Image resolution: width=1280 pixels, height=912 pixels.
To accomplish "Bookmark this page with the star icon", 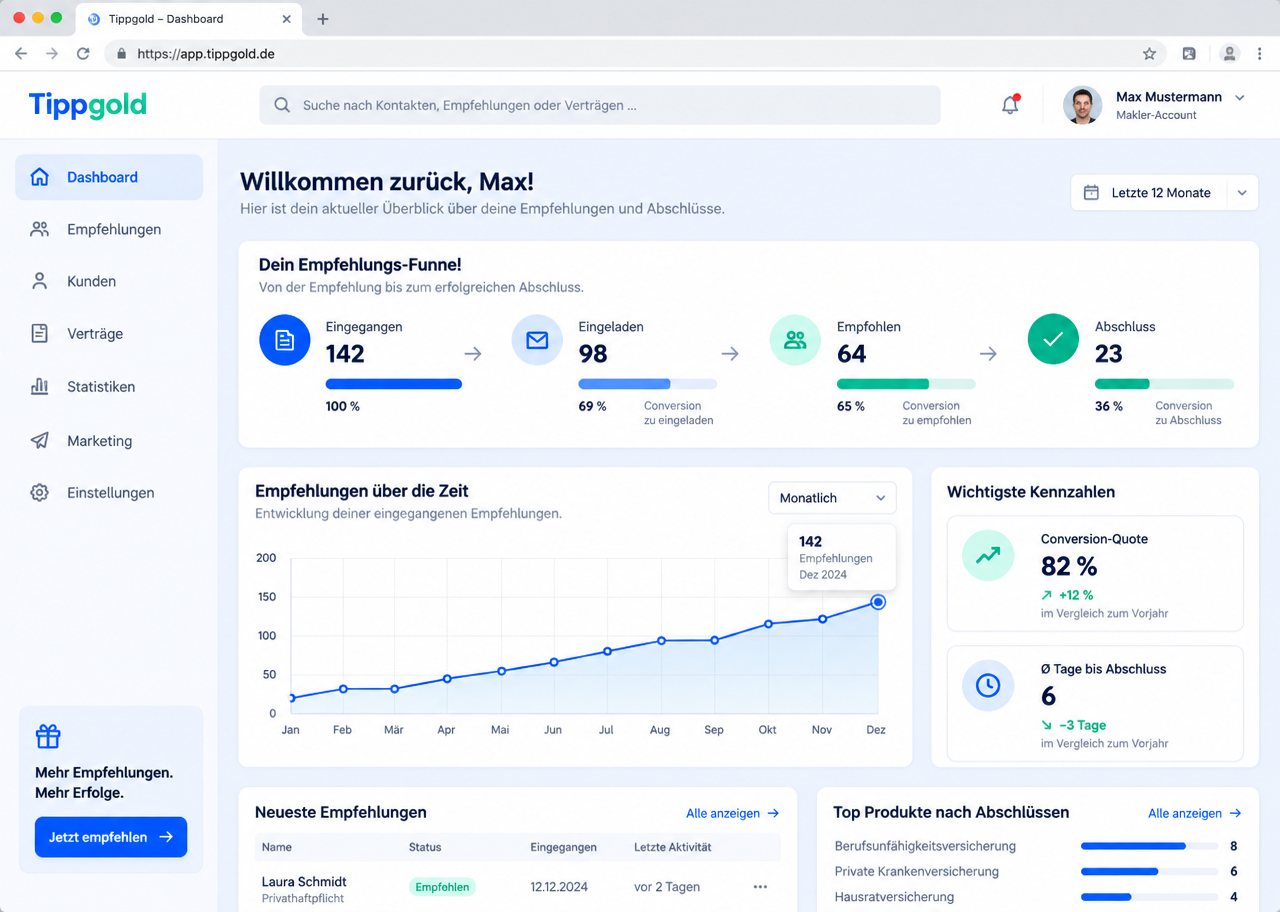I will [1149, 54].
